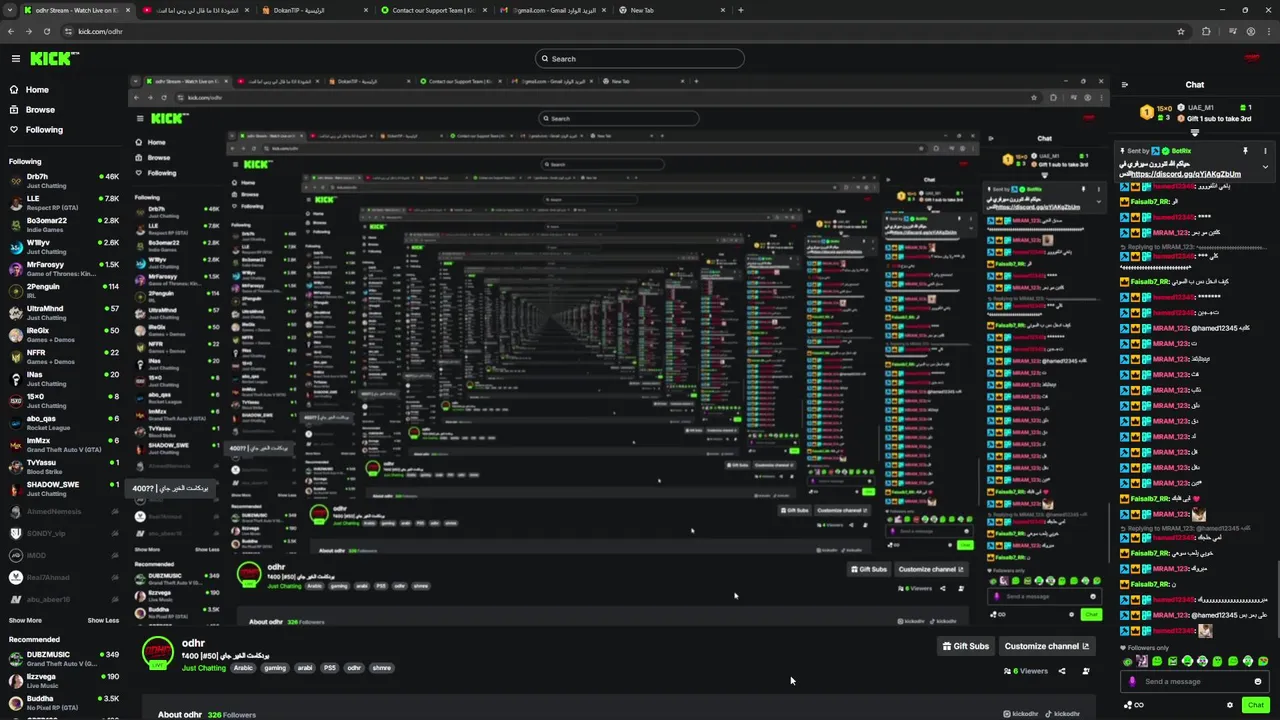Unpin the BotRix pinned message
The width and height of the screenshot is (1280, 720).
coord(1245,151)
